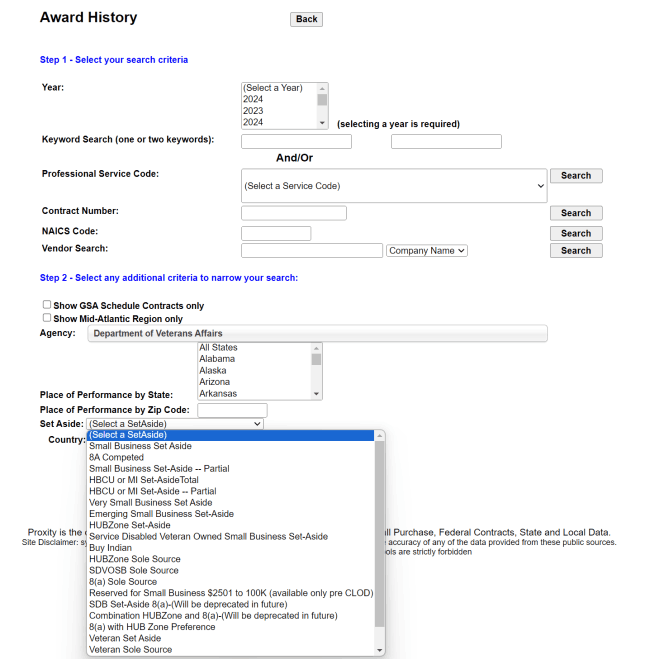Focus the NAICS Code field
This screenshot has width=659, height=659.
pos(276,233)
